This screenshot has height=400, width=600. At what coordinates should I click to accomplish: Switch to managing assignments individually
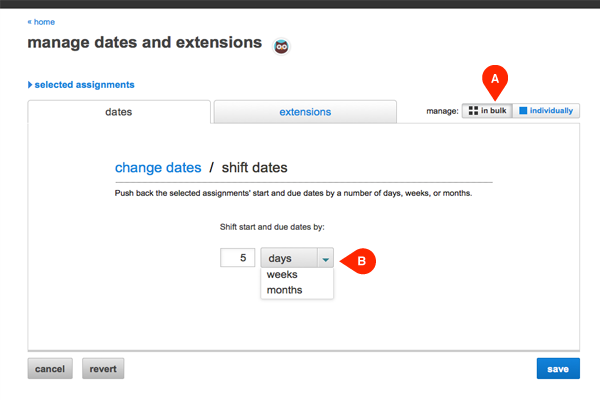point(546,111)
